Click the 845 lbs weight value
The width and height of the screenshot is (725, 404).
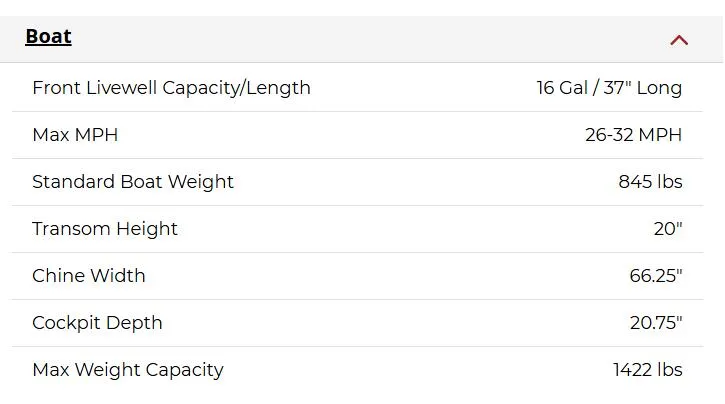[650, 182]
